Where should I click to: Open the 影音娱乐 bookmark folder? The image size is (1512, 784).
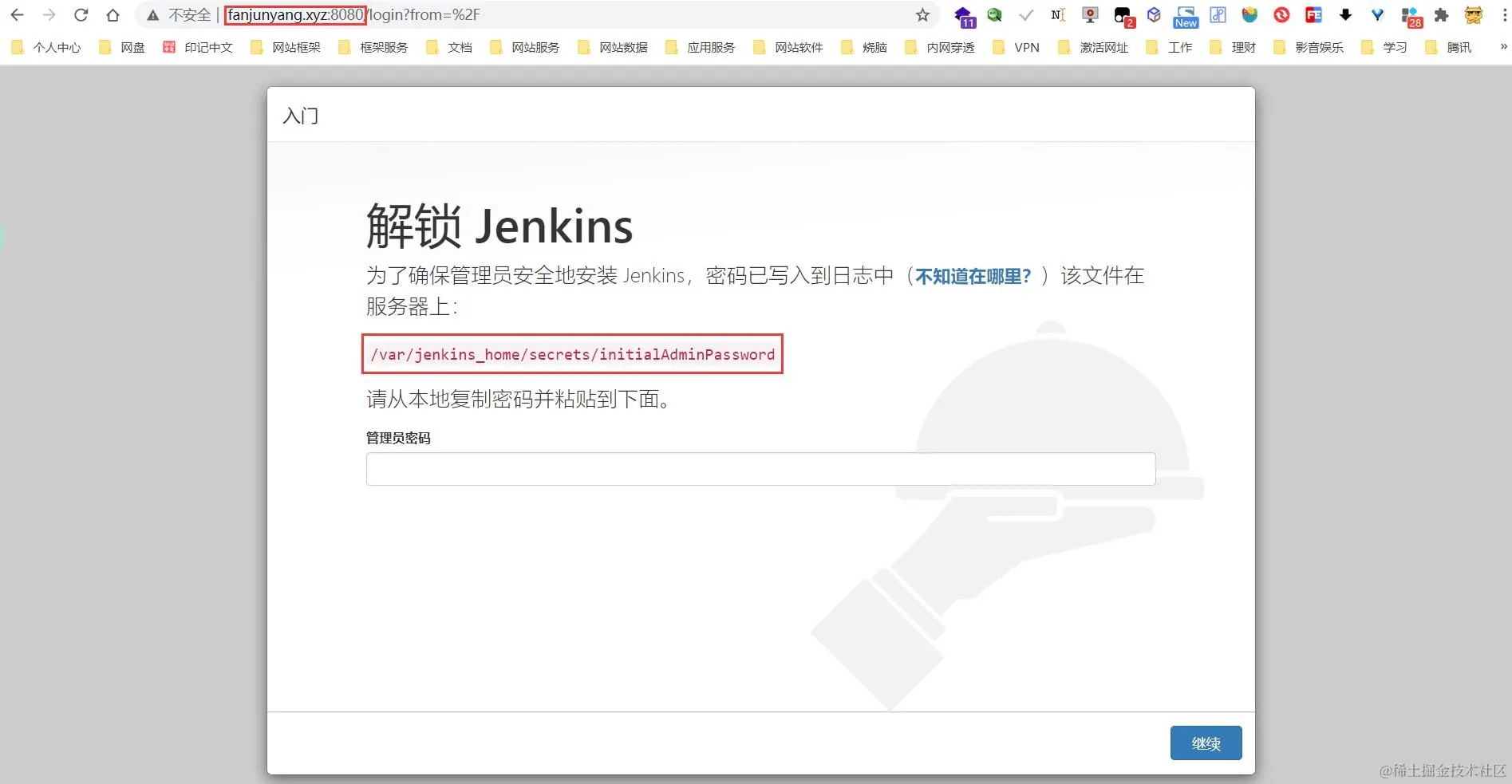pyautogui.click(x=1309, y=48)
